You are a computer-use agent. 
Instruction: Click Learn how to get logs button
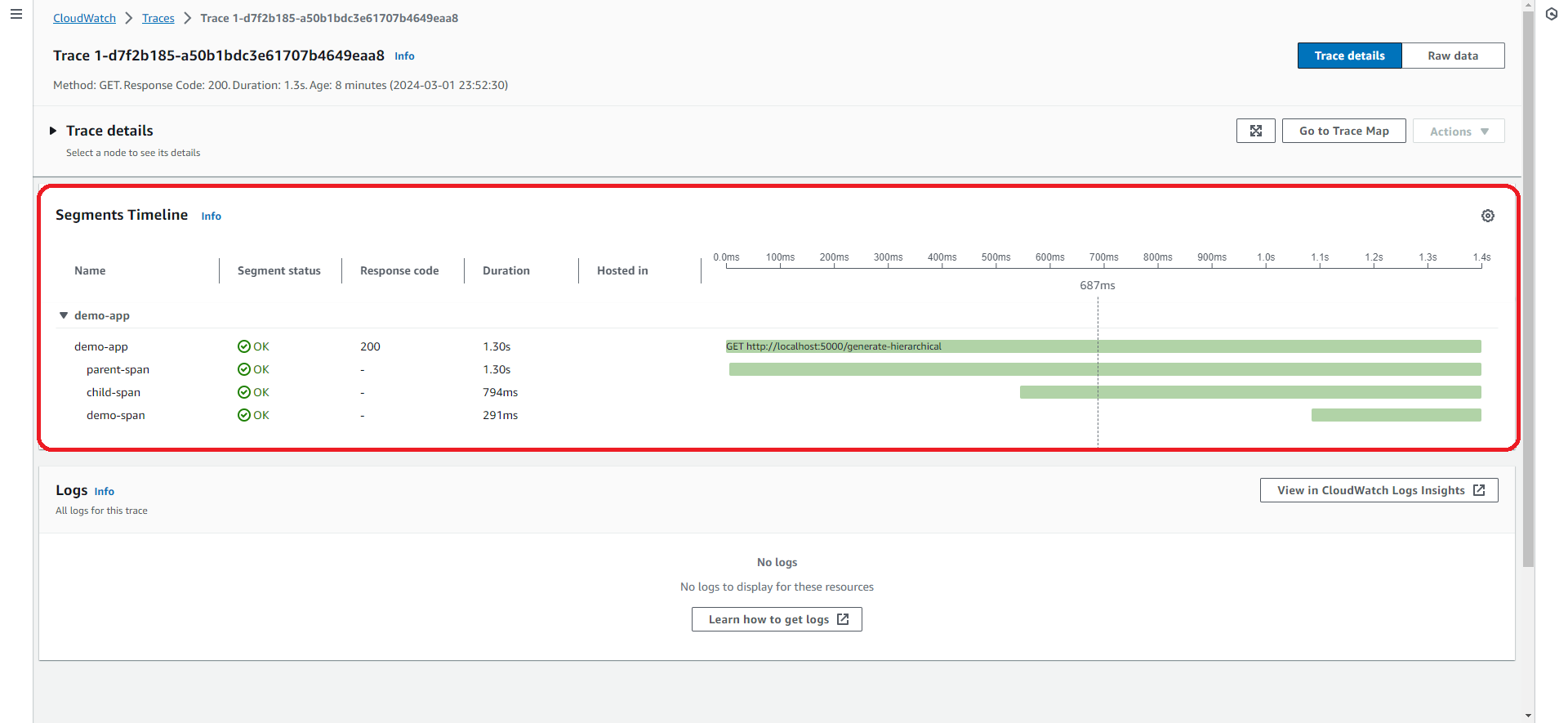777,619
